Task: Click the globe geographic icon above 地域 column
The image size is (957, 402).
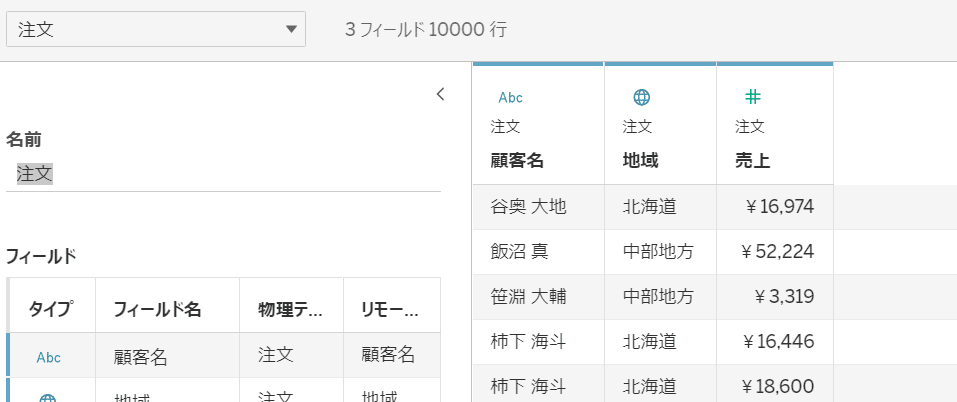Action: [641, 97]
